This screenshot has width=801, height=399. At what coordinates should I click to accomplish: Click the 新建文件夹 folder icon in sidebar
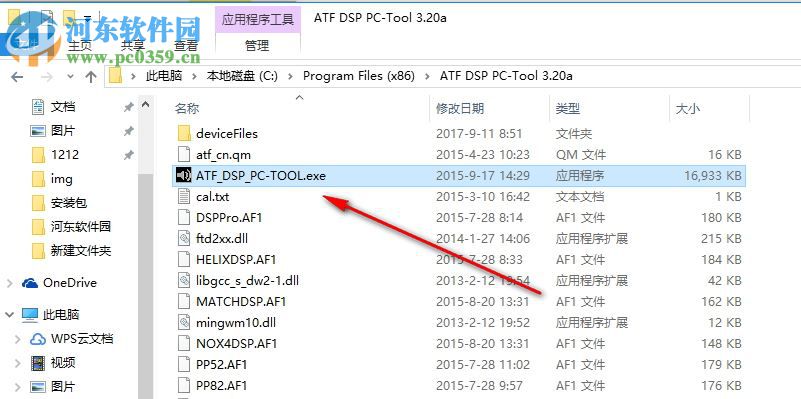[38, 251]
